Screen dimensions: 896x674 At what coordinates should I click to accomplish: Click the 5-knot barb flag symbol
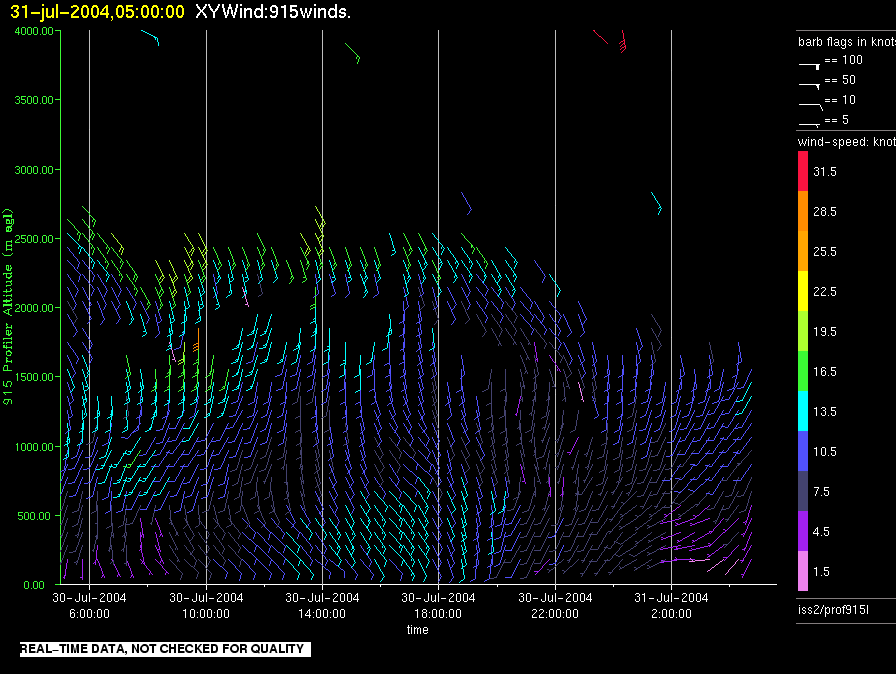point(810,124)
